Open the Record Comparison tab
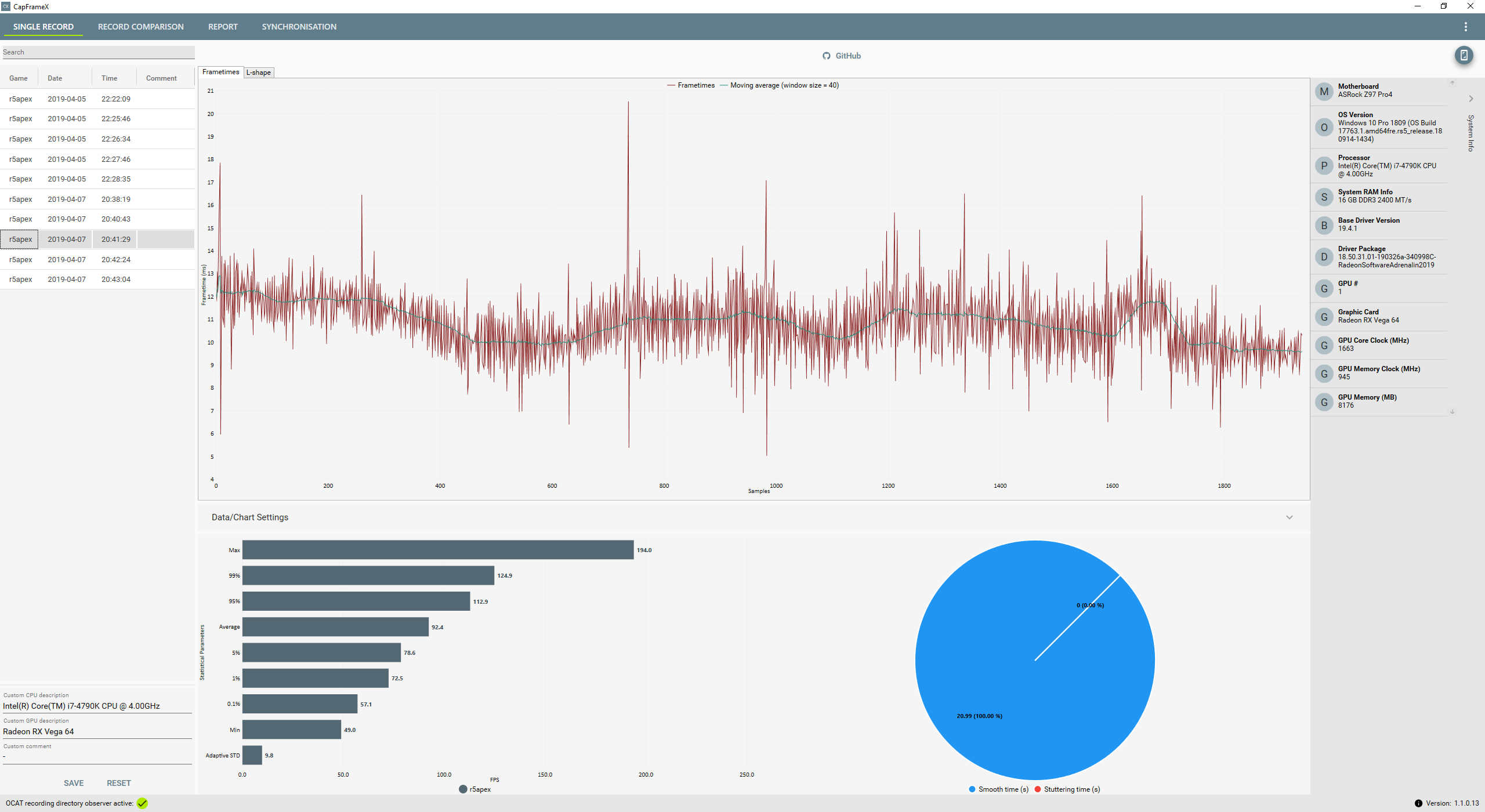Image resolution: width=1485 pixels, height=812 pixels. point(140,27)
